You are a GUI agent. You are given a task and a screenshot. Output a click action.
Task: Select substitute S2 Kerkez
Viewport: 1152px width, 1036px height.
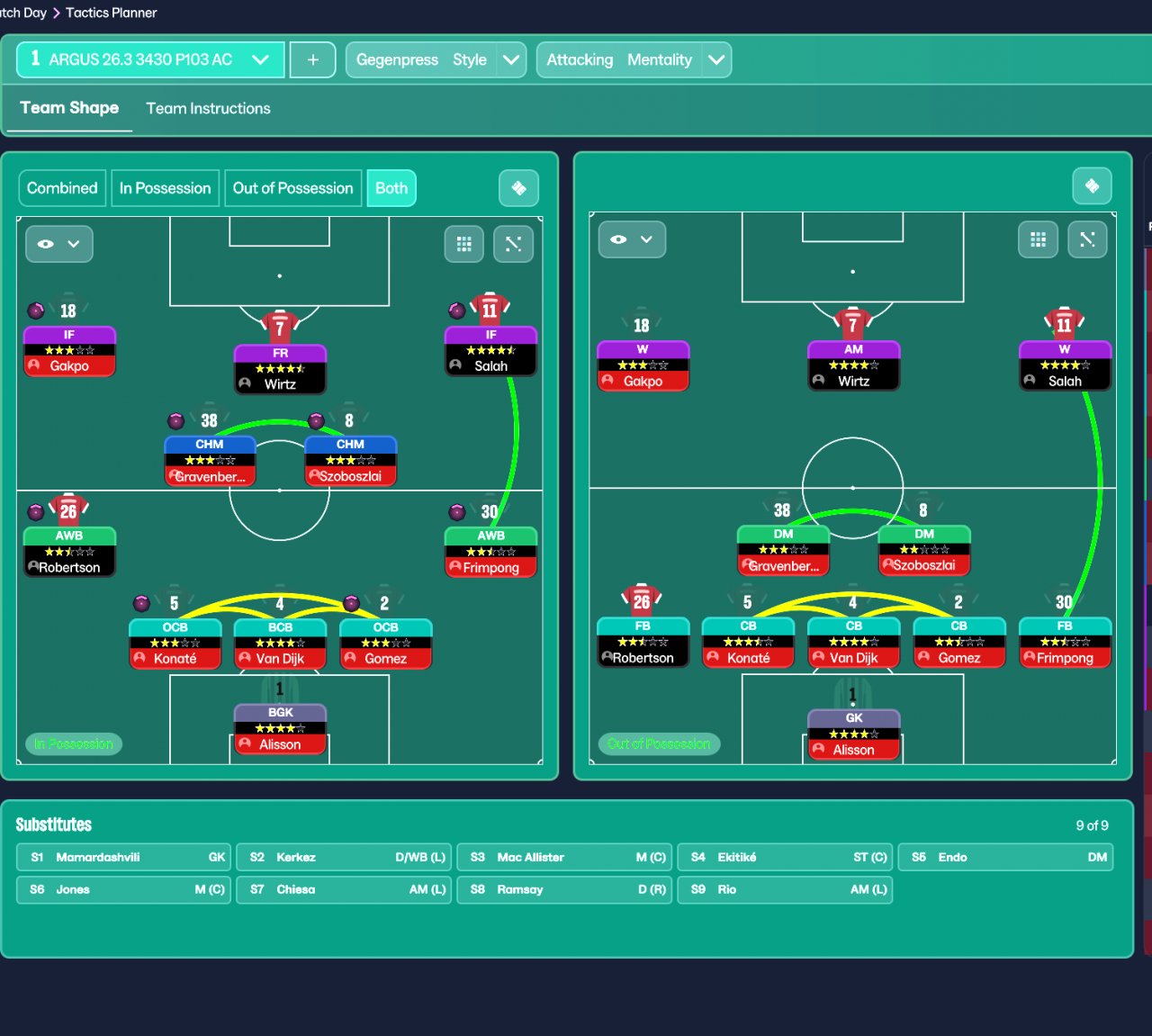(x=344, y=857)
